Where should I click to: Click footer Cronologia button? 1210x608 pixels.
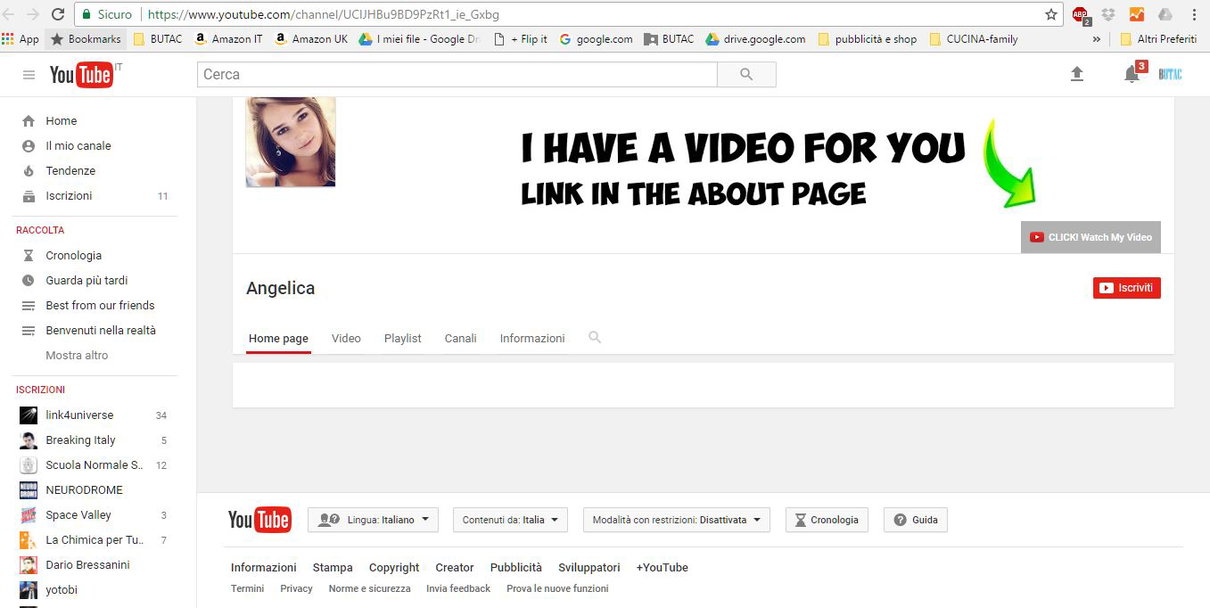(x=827, y=520)
